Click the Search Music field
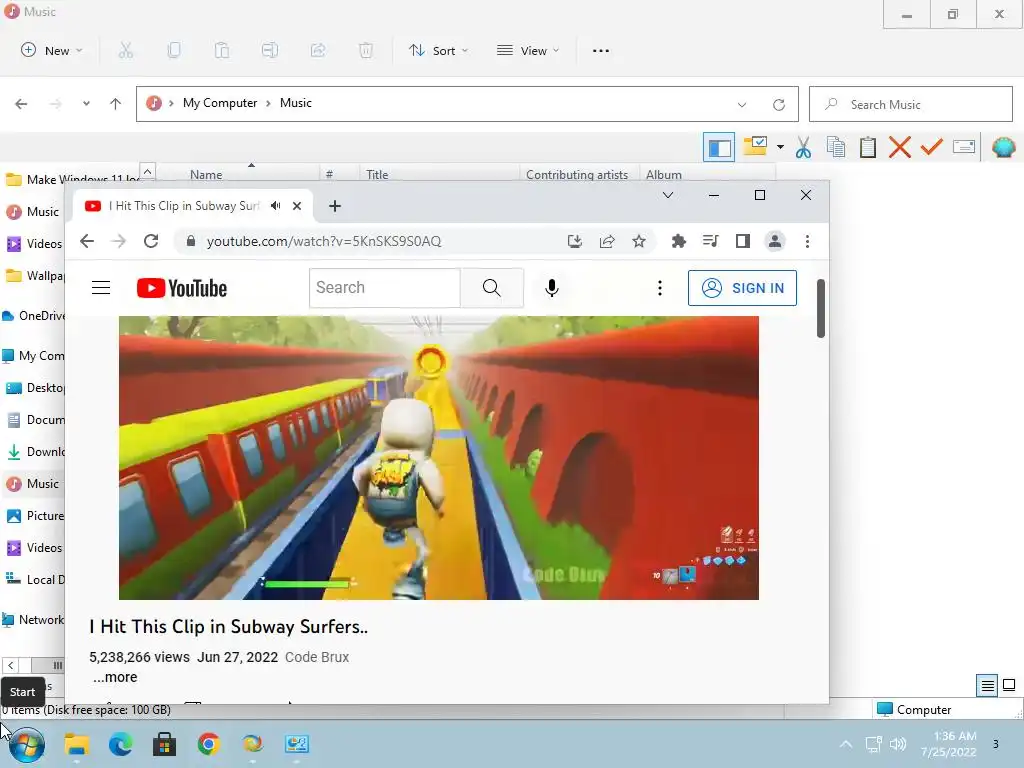The height and width of the screenshot is (768, 1024). pyautogui.click(x=910, y=104)
